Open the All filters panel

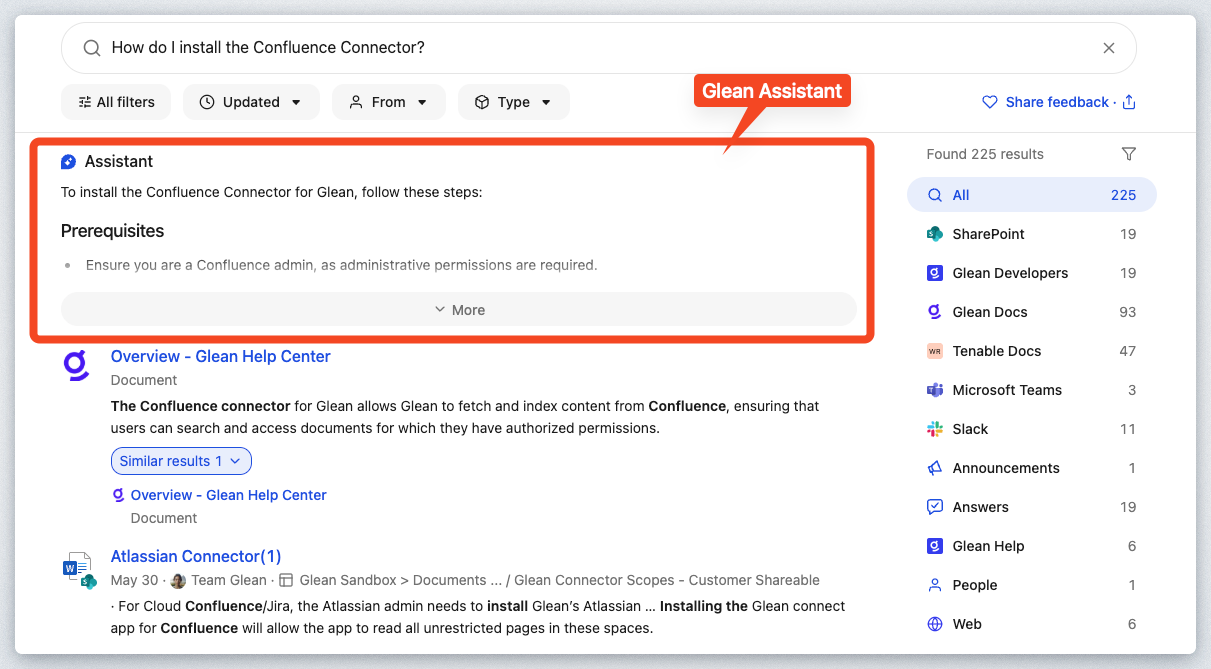coord(115,102)
